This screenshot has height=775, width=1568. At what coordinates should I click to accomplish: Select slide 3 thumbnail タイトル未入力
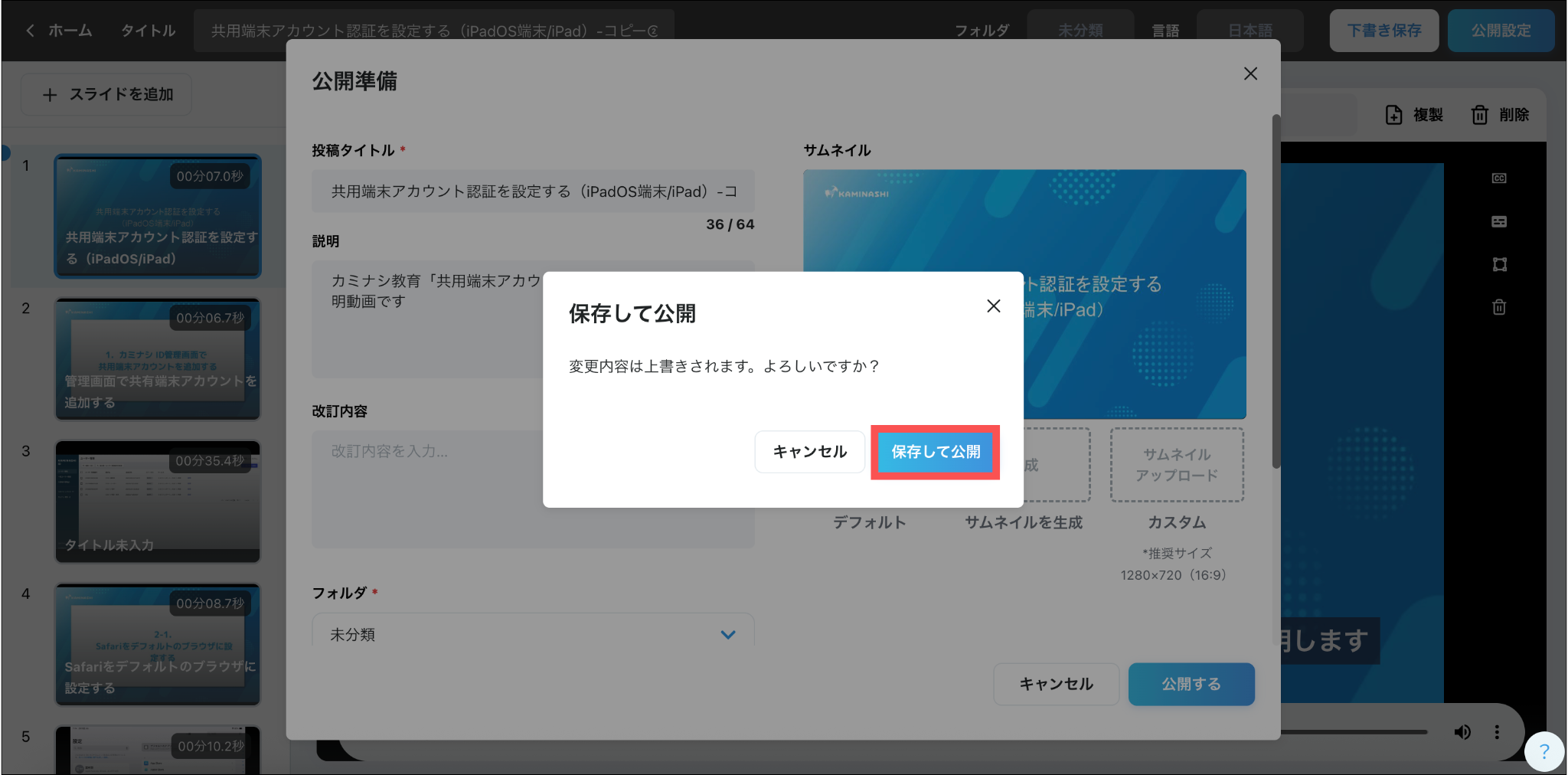click(x=158, y=502)
